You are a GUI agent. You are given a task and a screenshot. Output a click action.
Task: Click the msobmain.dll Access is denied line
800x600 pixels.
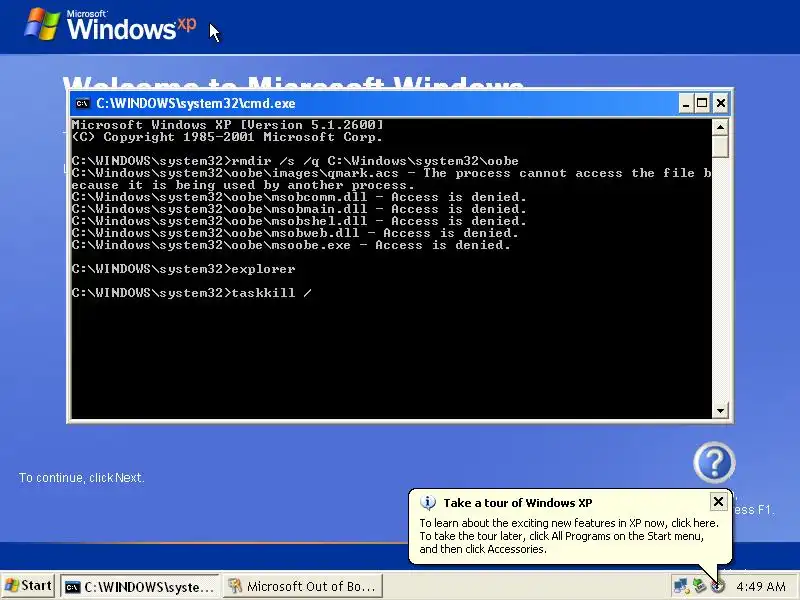(x=299, y=209)
